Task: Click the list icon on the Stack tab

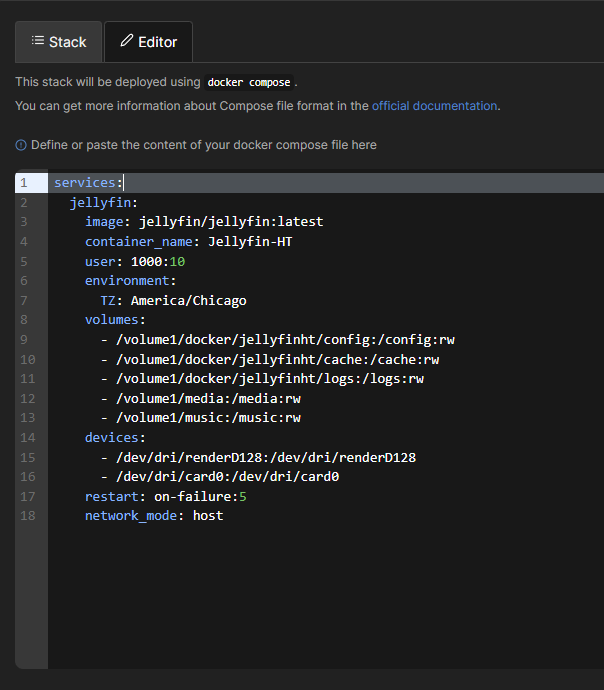Action: 37,42
